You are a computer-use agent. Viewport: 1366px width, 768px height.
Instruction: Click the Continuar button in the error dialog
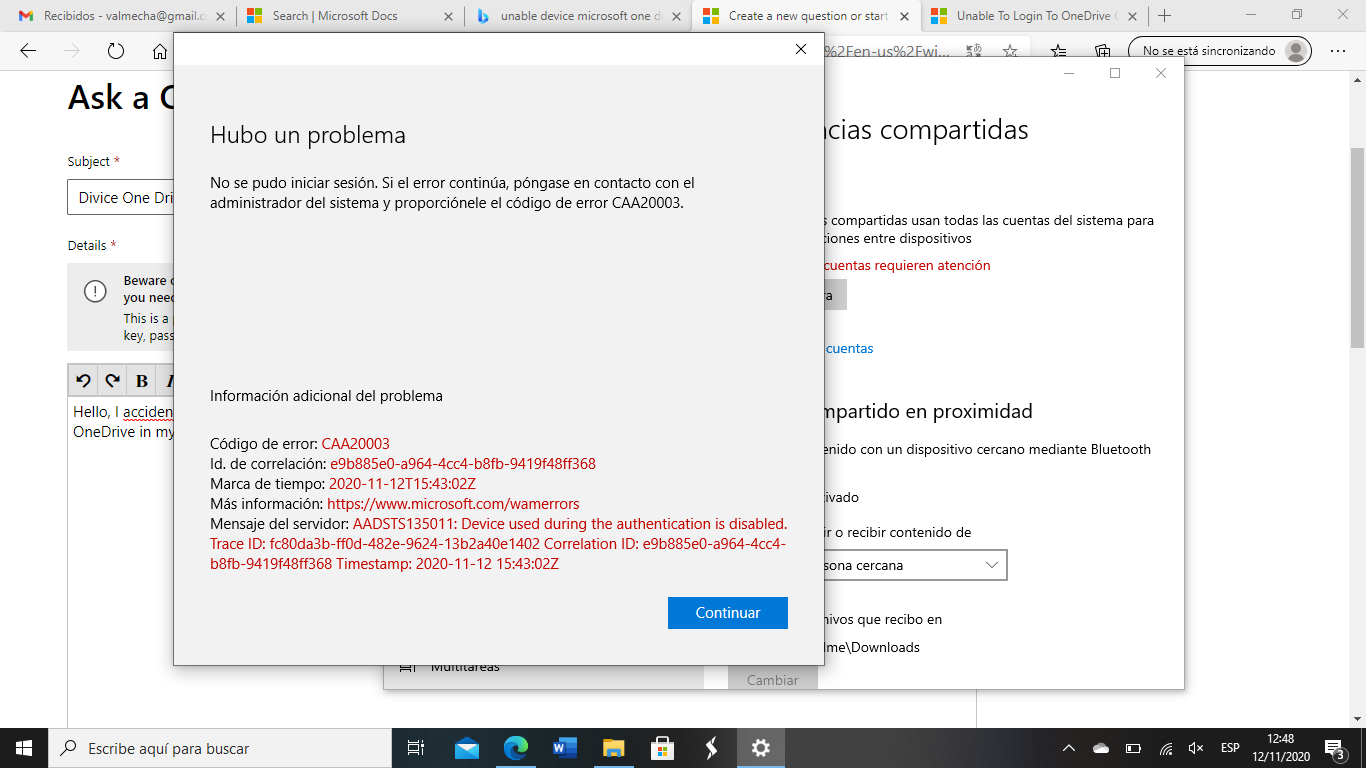coord(727,612)
